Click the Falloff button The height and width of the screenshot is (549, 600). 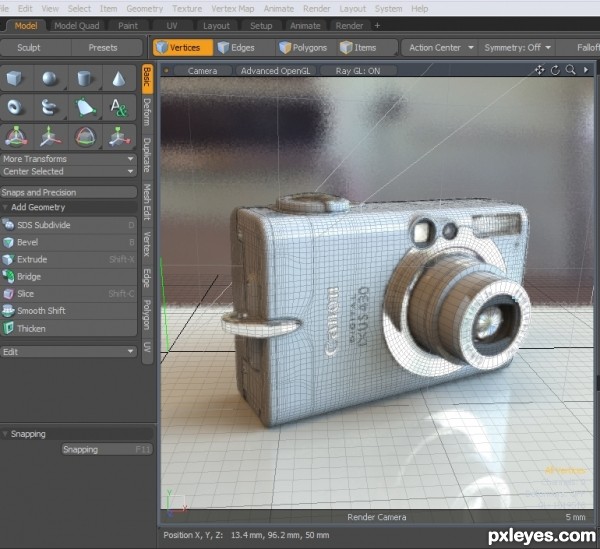[x=579, y=48]
